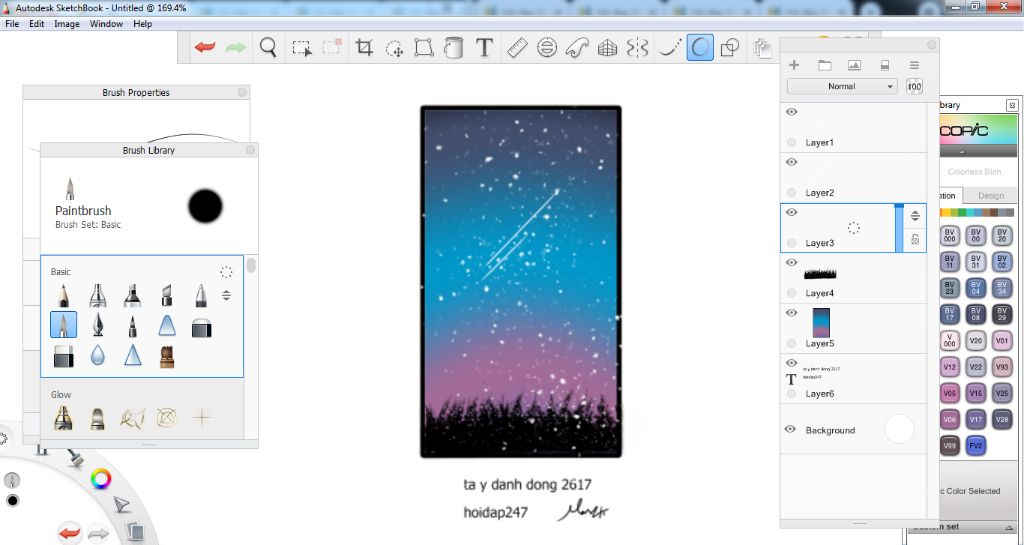Collapse the Copic color header arrow
Screen dimensions: 1024x545
(963, 151)
